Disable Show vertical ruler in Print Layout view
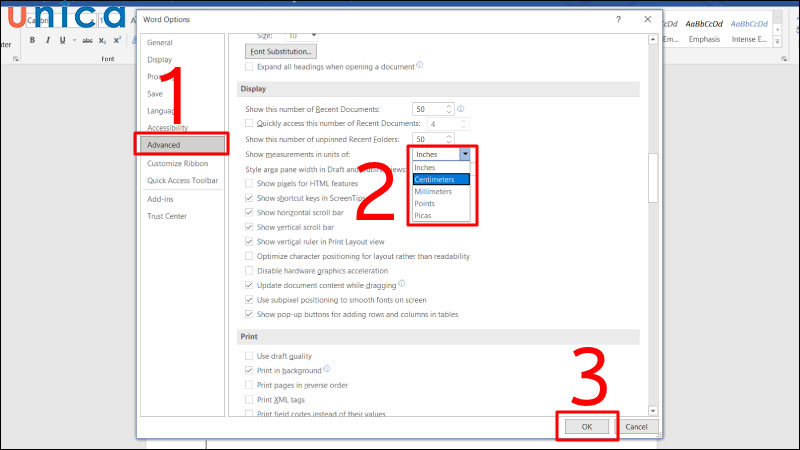The height and width of the screenshot is (450, 800). click(x=250, y=242)
